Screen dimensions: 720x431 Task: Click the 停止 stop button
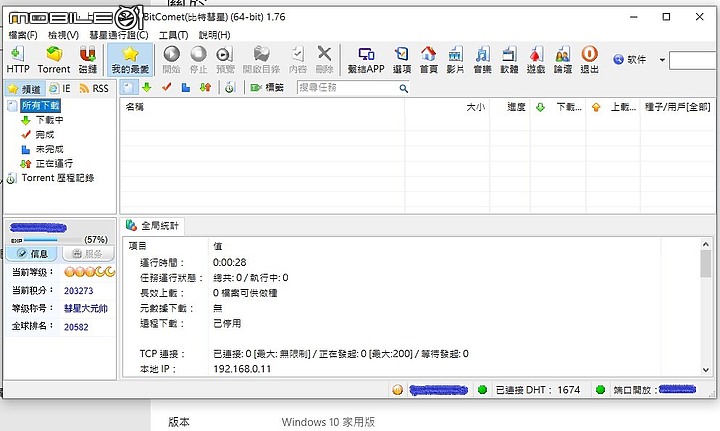point(198,60)
